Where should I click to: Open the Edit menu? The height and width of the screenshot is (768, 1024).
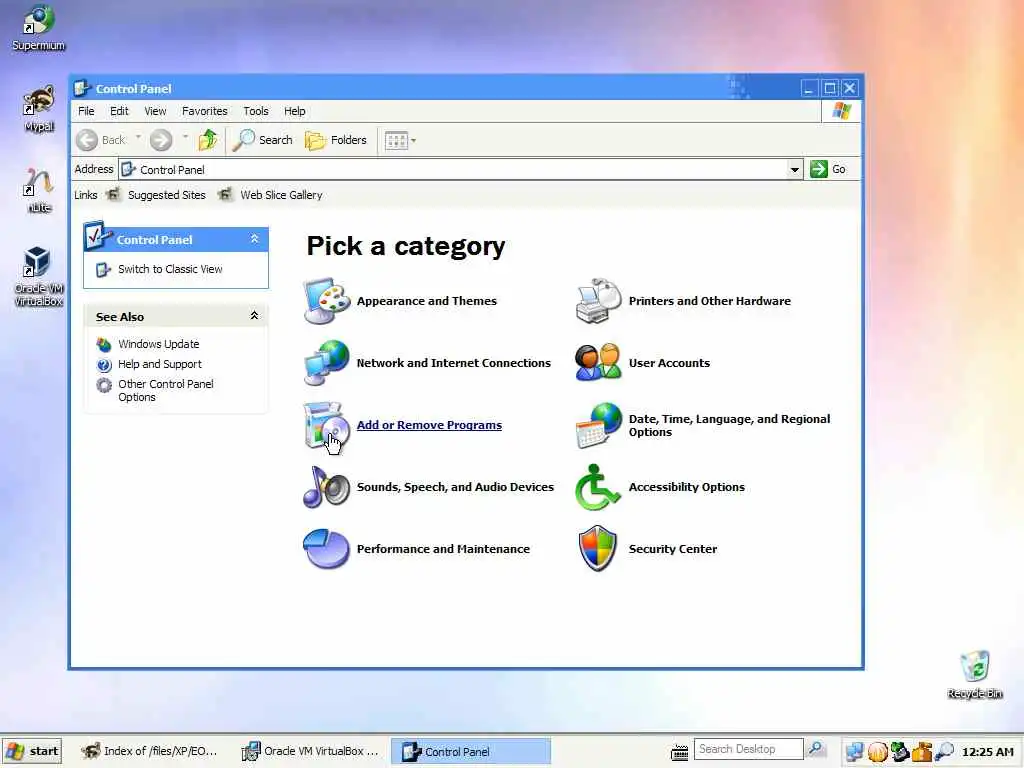coord(119,111)
